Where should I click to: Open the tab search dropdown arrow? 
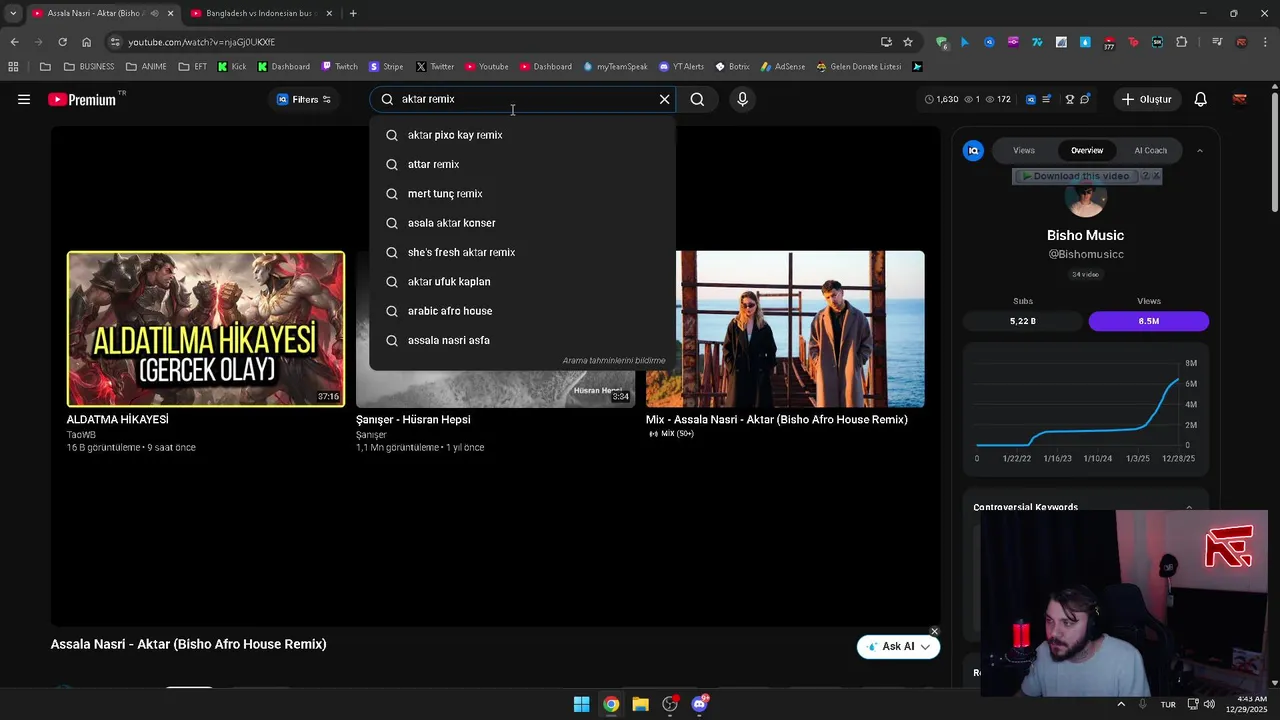point(13,13)
